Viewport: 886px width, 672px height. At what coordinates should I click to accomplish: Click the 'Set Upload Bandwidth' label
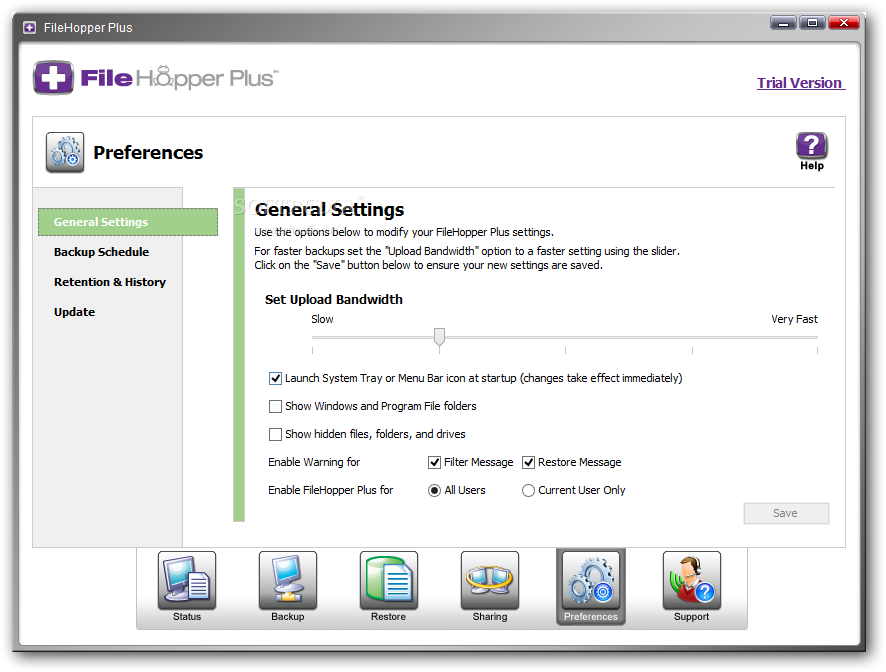pos(334,300)
